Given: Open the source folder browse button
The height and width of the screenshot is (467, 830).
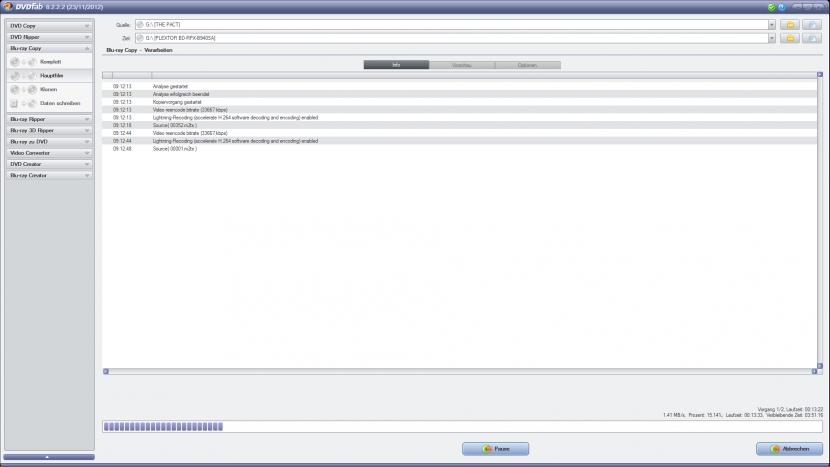Looking at the screenshot, I should [x=790, y=25].
